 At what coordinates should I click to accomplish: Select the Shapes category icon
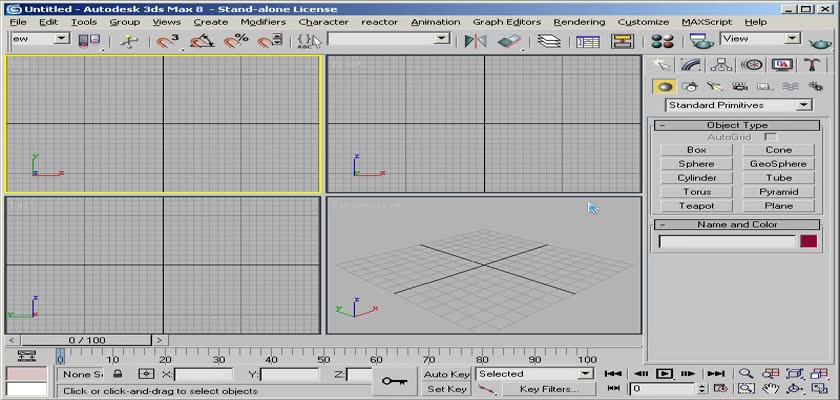[x=690, y=87]
